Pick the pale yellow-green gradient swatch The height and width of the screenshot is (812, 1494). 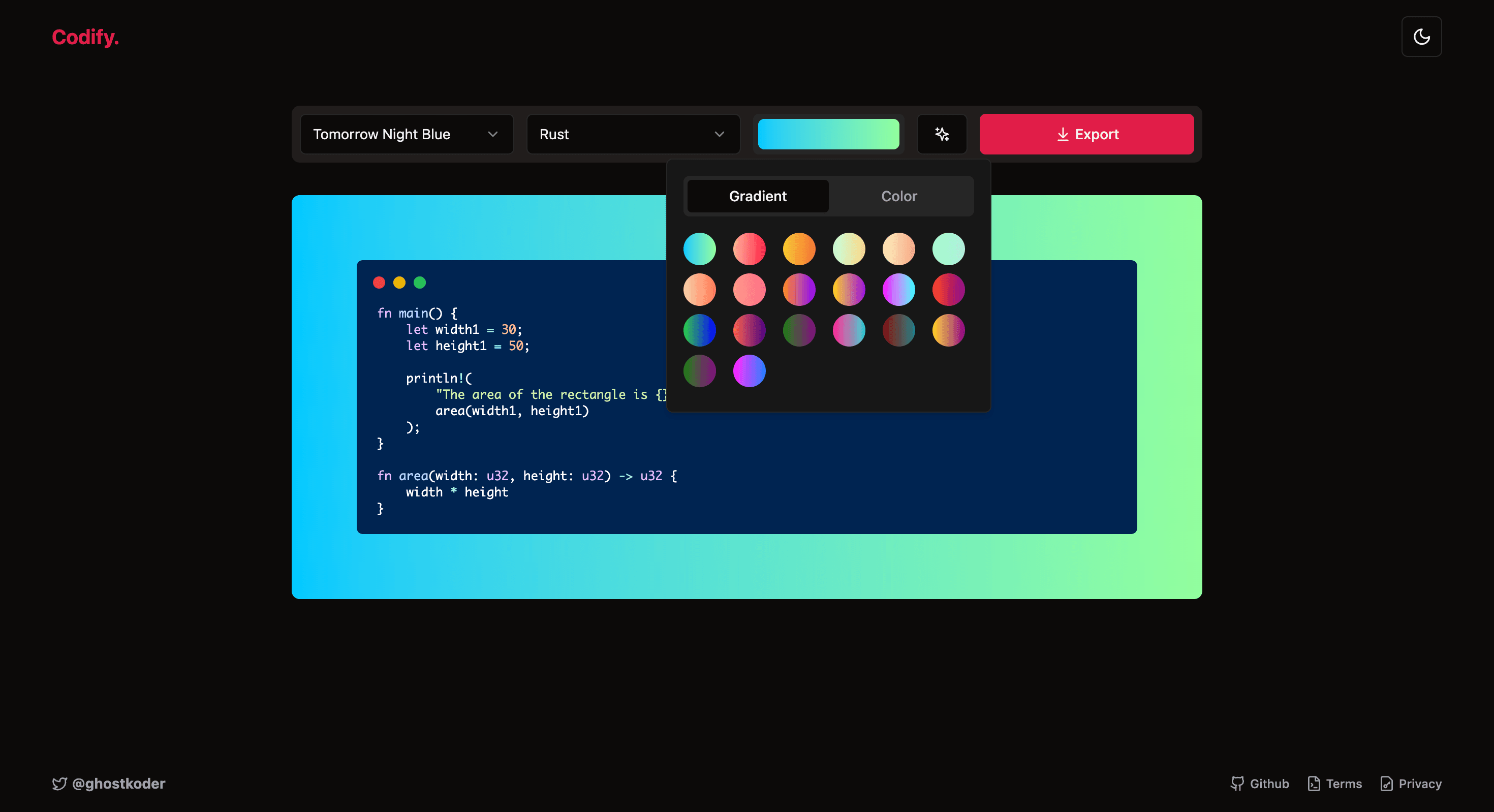[x=849, y=249]
